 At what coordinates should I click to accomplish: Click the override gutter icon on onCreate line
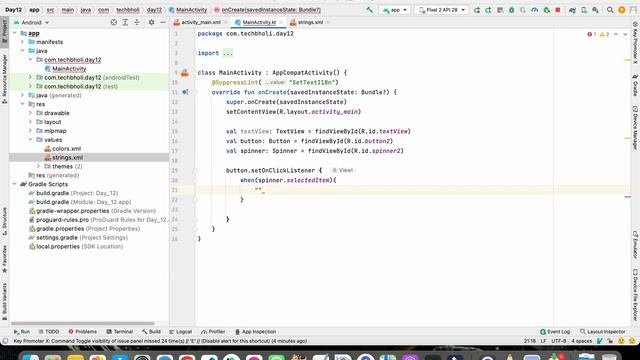(185, 92)
